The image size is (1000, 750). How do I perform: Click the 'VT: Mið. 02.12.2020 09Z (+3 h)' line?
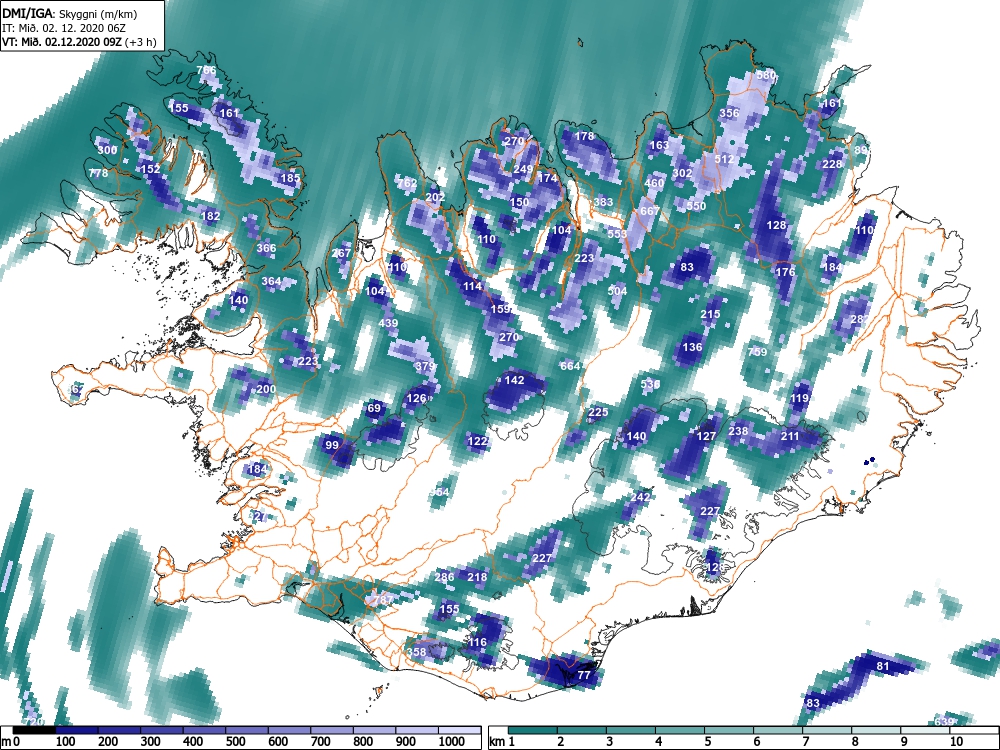coord(79,42)
